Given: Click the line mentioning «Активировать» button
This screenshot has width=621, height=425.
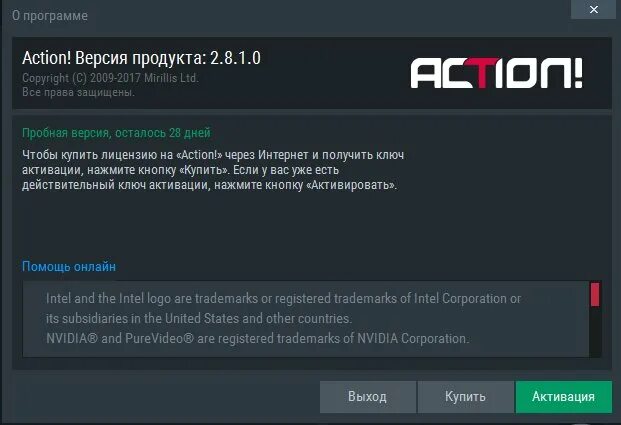Looking at the screenshot, I should (x=210, y=185).
